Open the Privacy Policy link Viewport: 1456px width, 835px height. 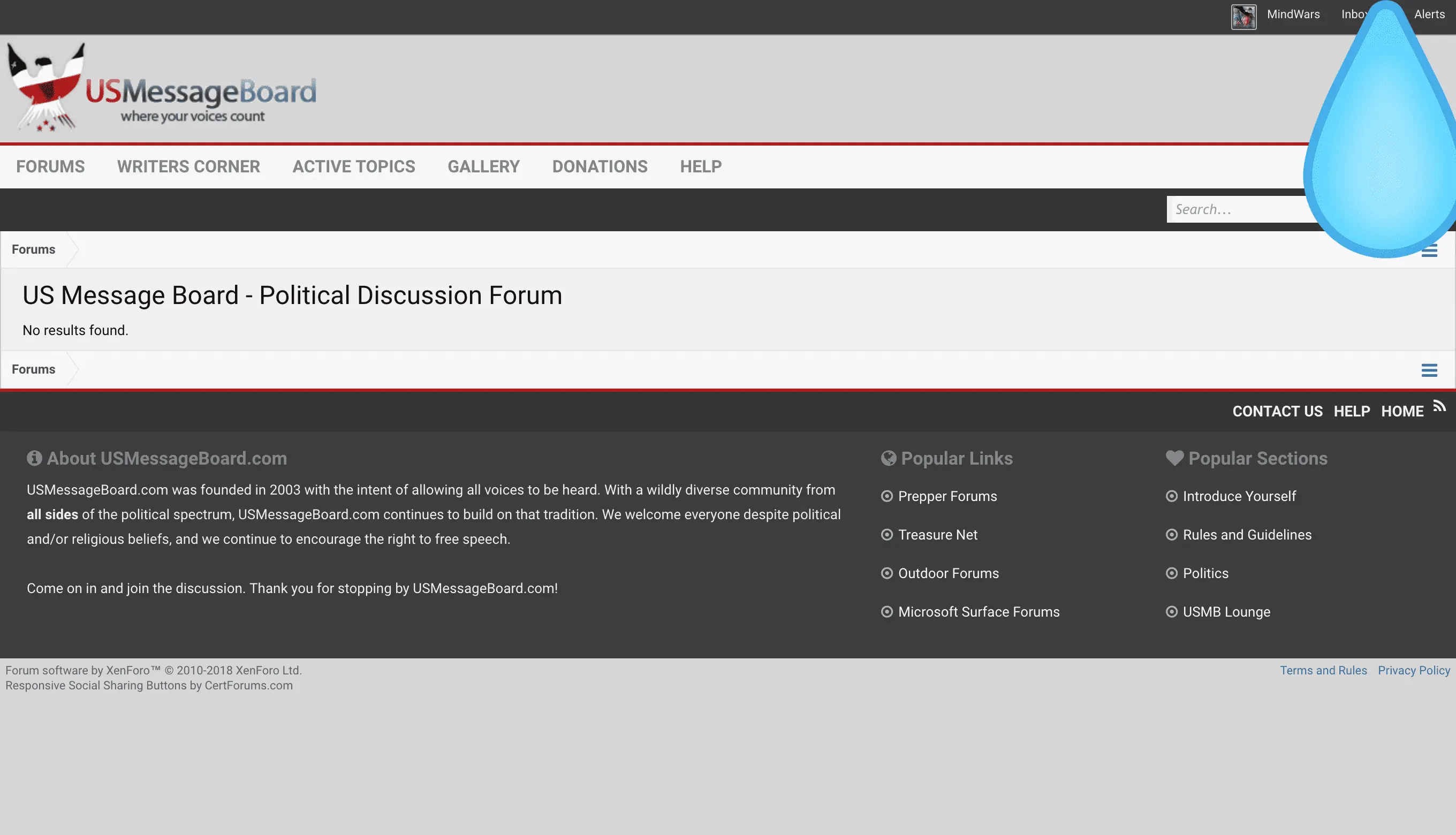point(1414,670)
